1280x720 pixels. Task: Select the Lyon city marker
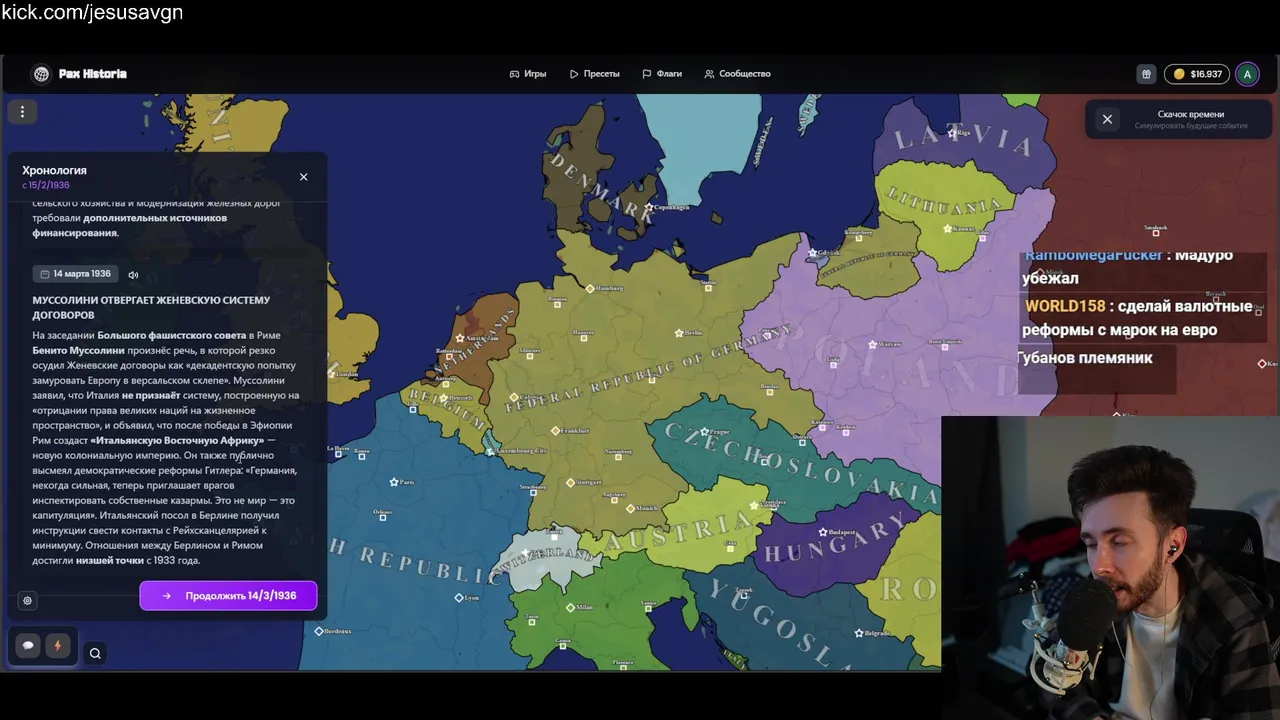coord(459,598)
